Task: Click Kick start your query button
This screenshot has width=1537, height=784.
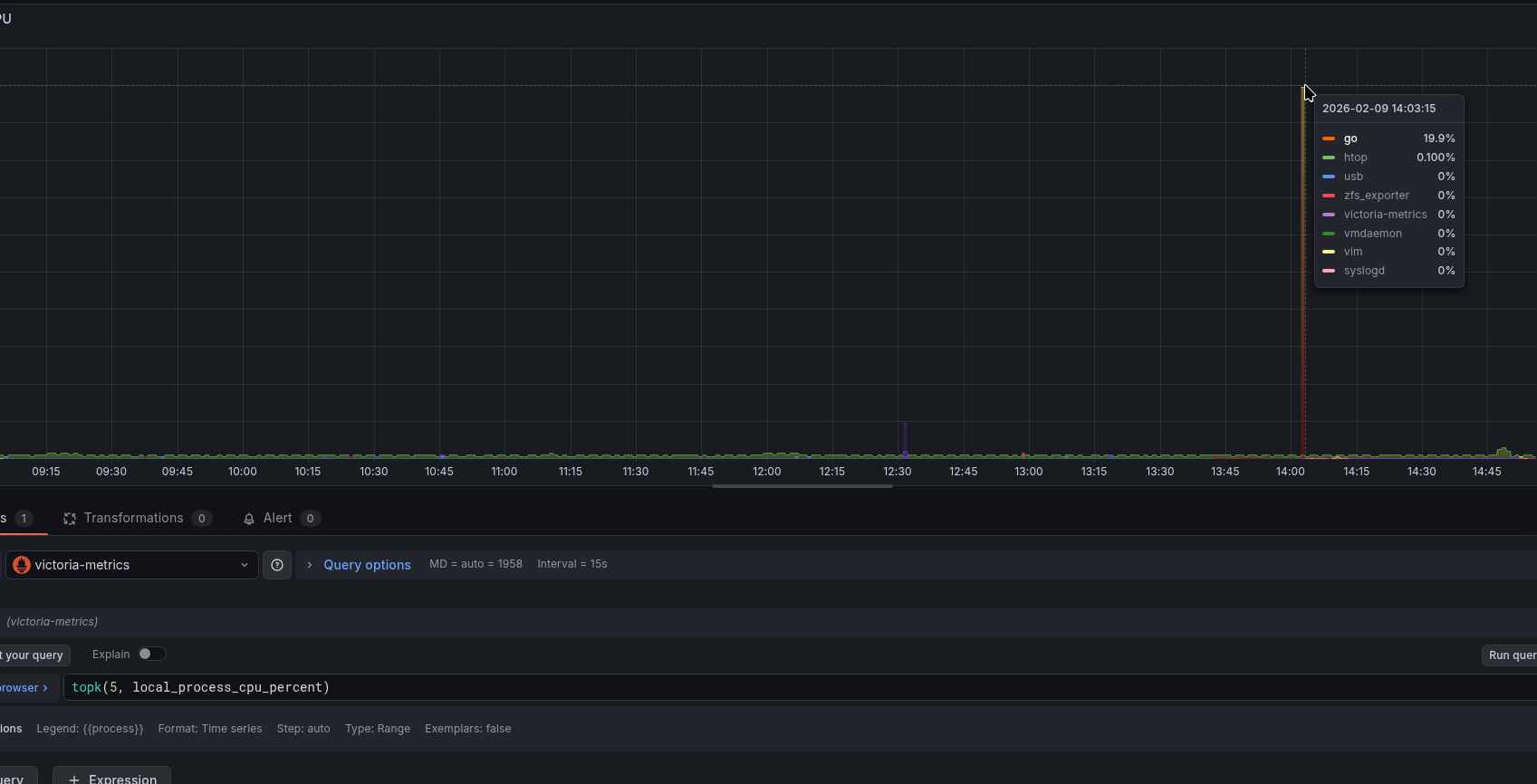Action: tap(34, 655)
